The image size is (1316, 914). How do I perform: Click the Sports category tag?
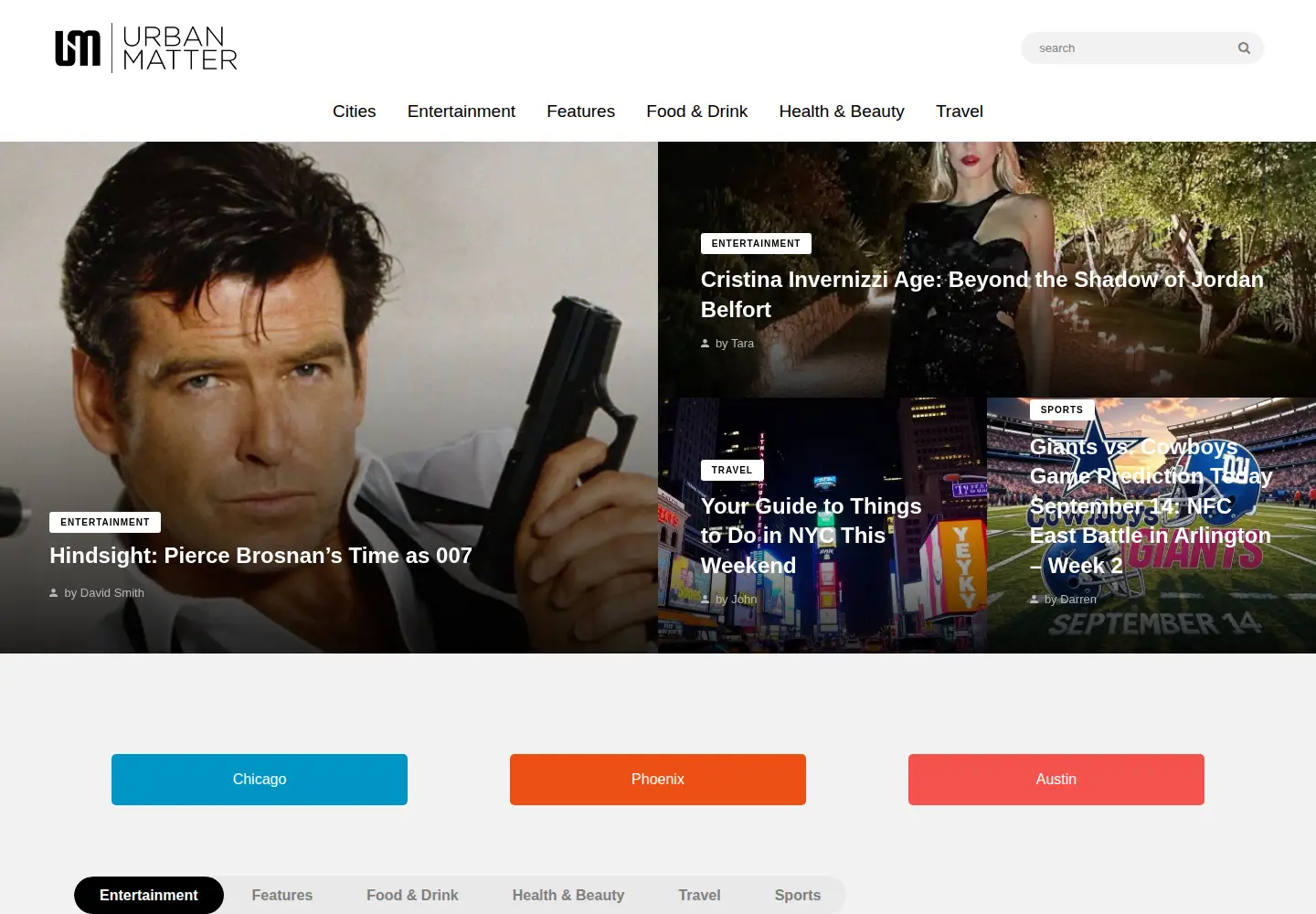click(x=1062, y=410)
